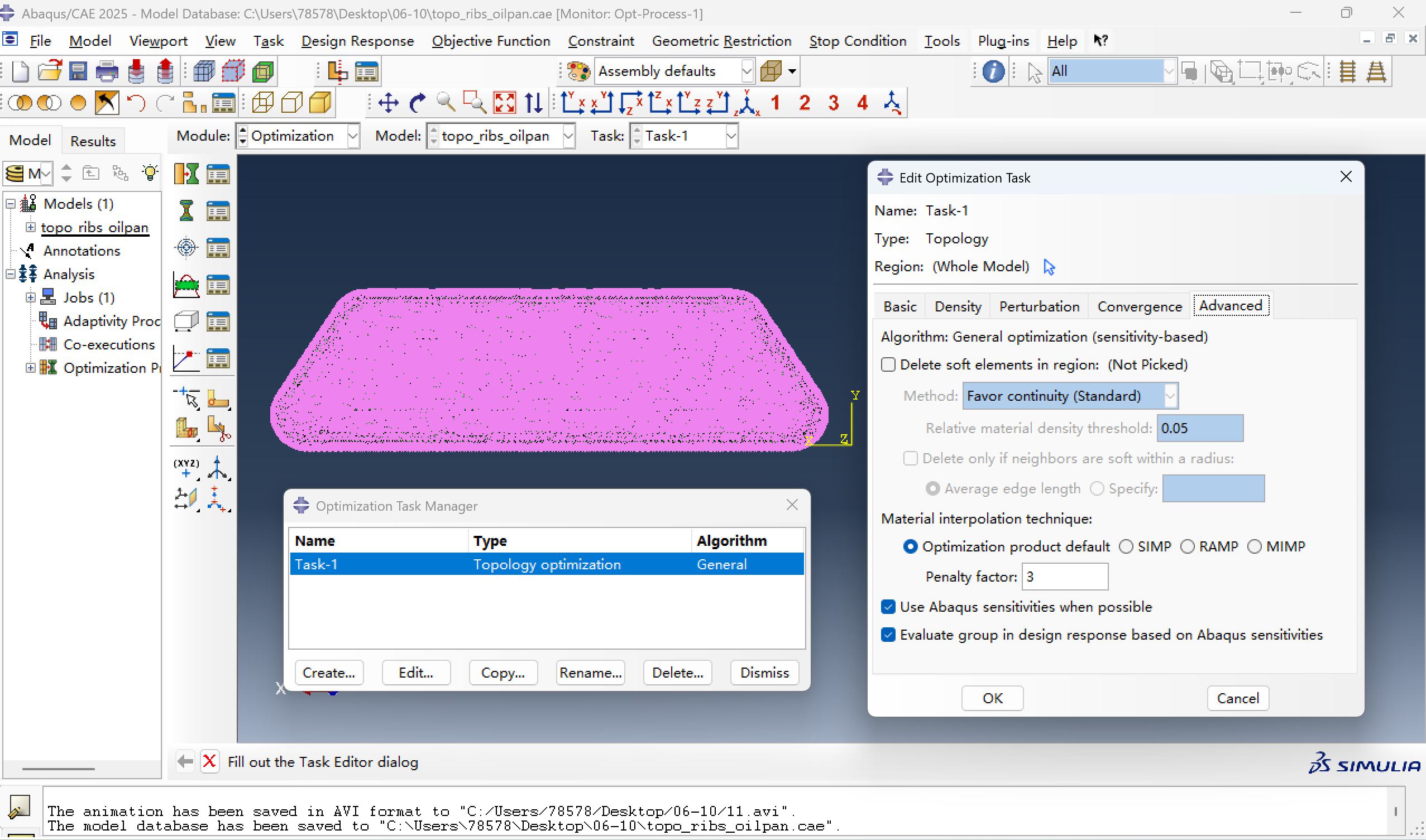Image resolution: width=1426 pixels, height=840 pixels.
Task: Switch to the Results tab
Action: 93,141
